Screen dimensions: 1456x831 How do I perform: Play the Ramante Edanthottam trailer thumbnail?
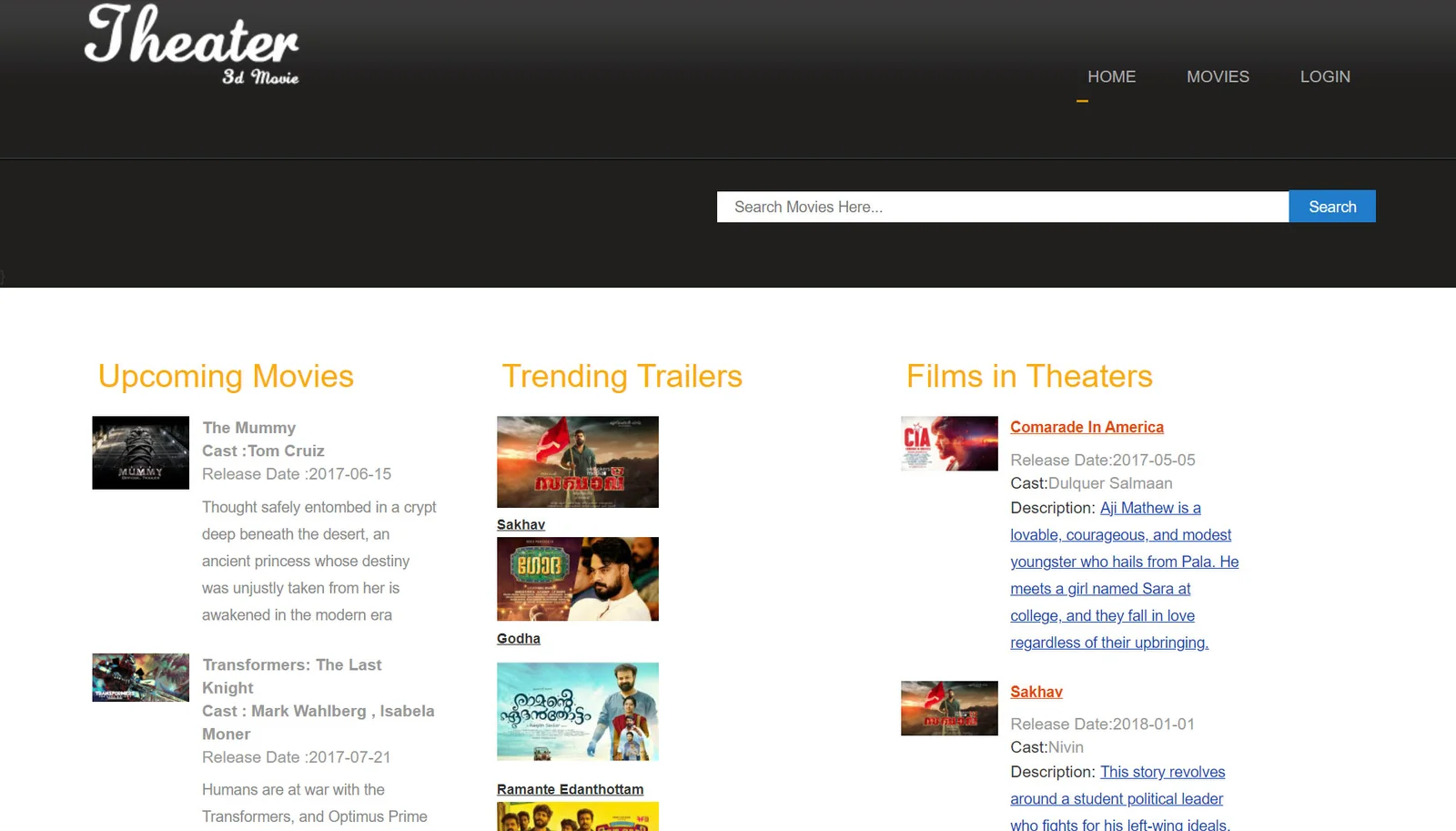[578, 712]
